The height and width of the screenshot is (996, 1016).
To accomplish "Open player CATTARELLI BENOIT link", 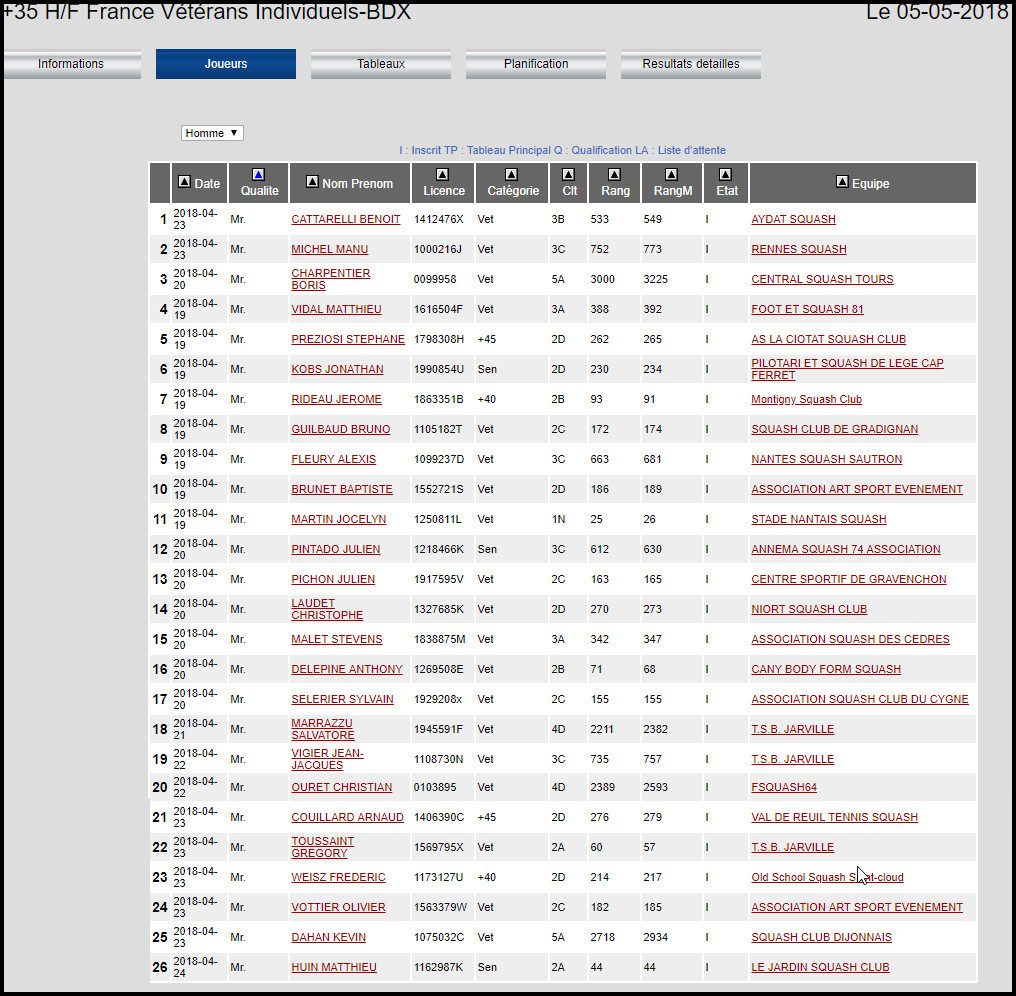I will pos(346,219).
